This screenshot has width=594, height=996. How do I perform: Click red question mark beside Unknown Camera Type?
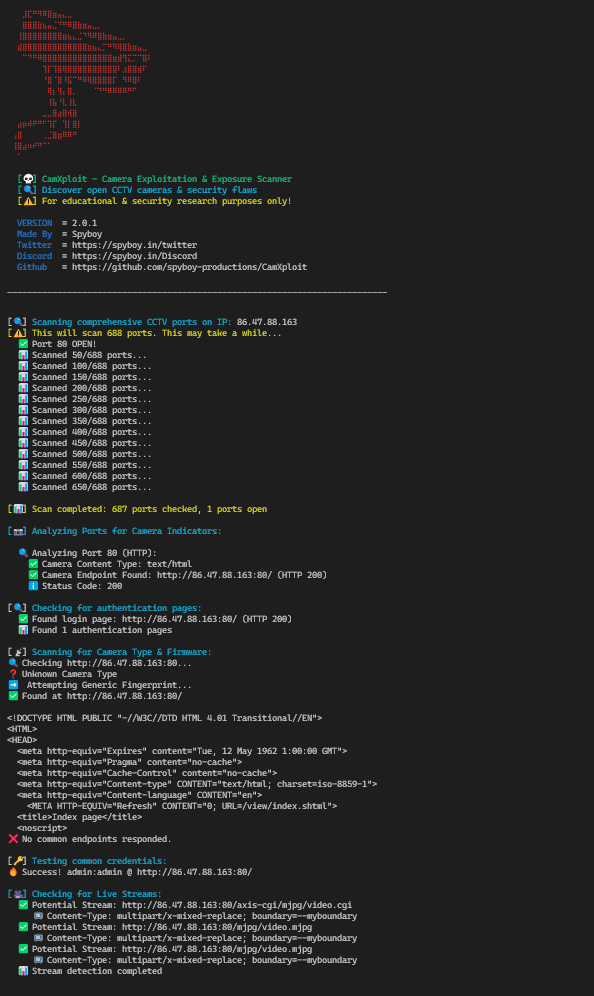click(13, 674)
